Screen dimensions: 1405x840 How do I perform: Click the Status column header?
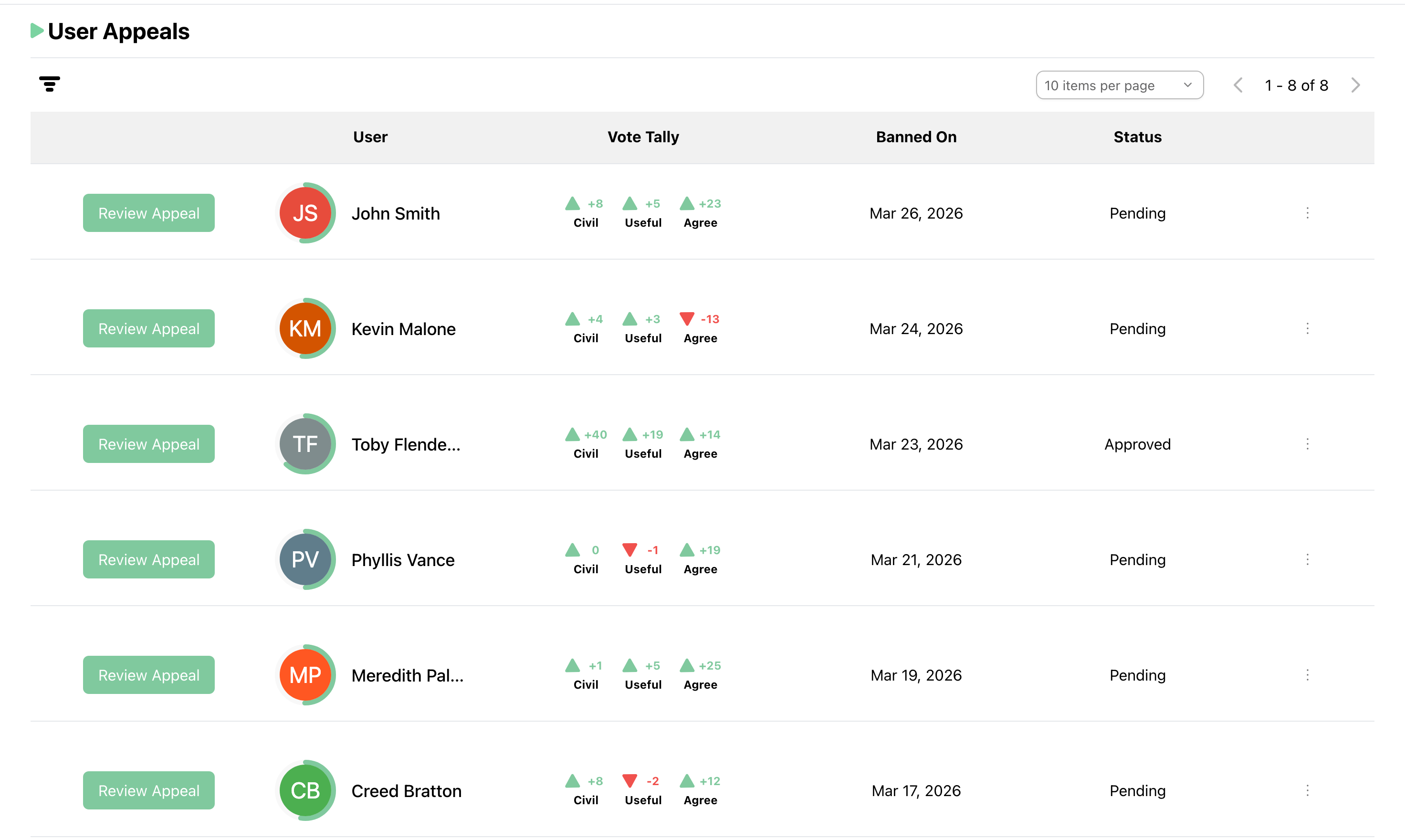1137,137
